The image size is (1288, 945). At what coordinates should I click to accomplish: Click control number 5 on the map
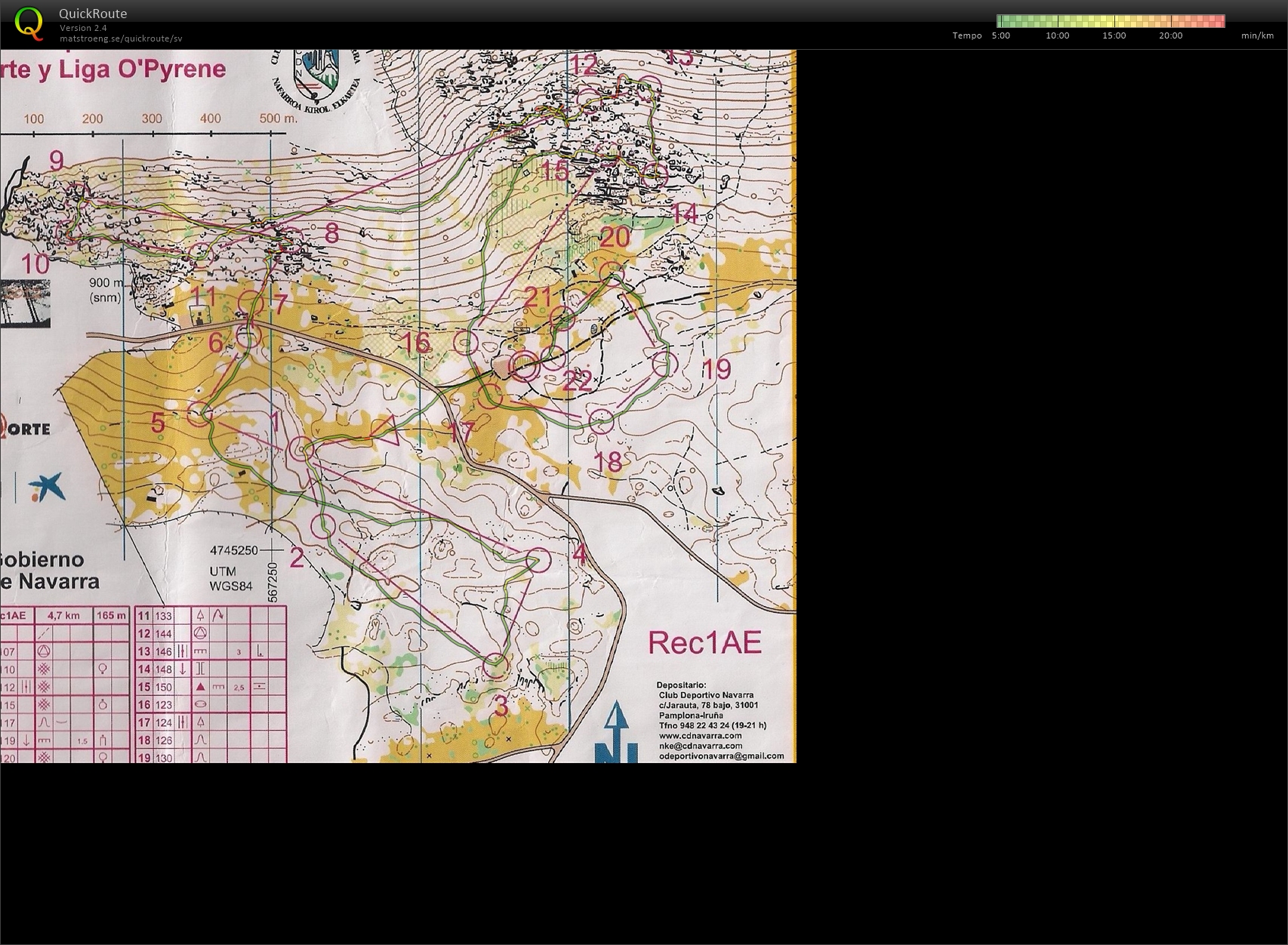pos(158,423)
